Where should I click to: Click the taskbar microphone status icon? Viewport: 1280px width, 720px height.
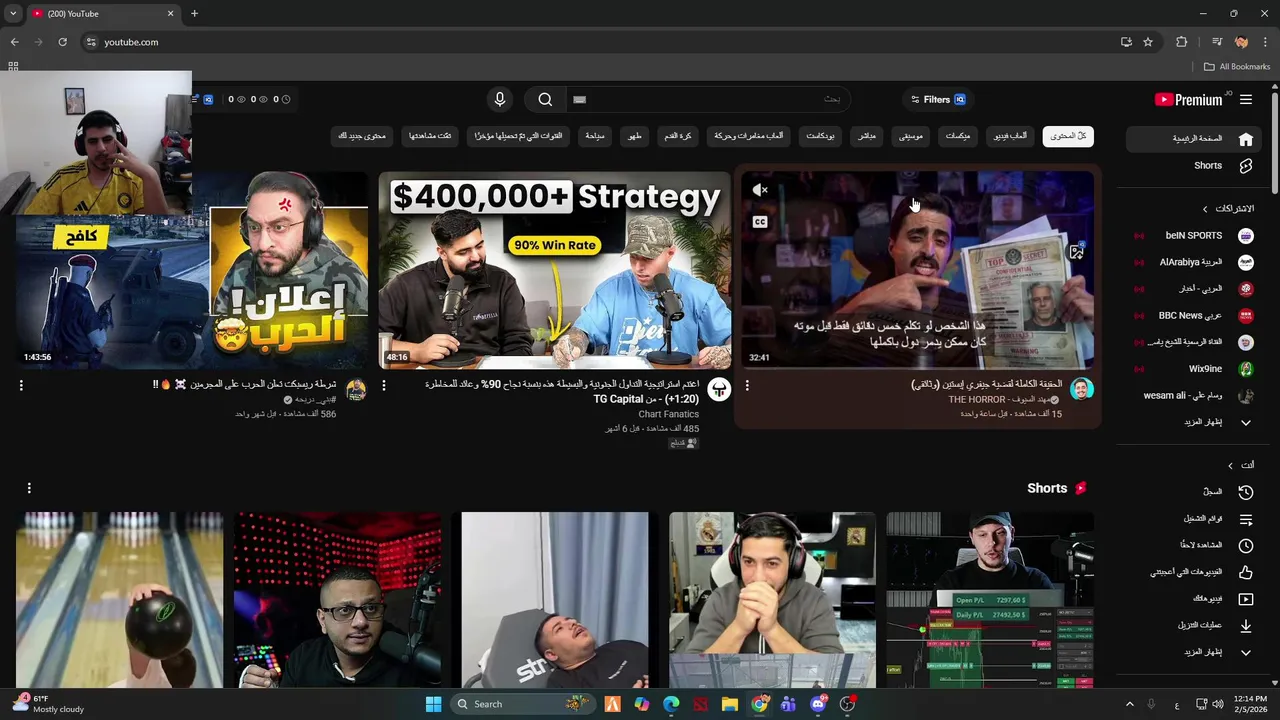tap(1151, 704)
